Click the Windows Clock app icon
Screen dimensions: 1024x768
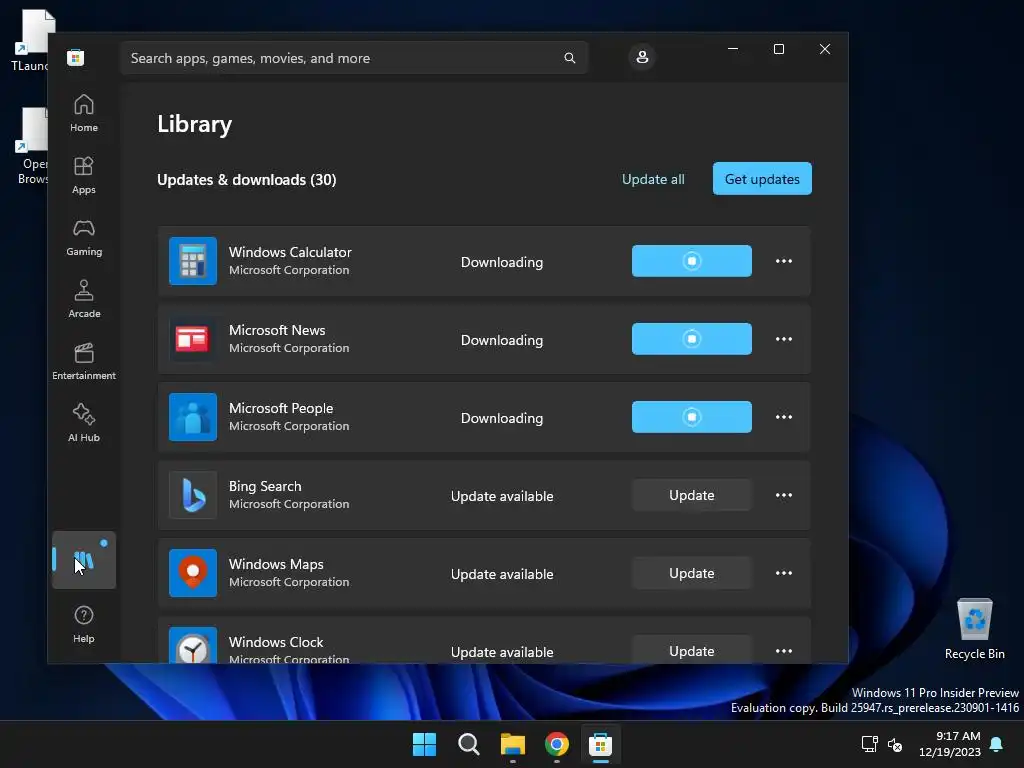pos(193,645)
